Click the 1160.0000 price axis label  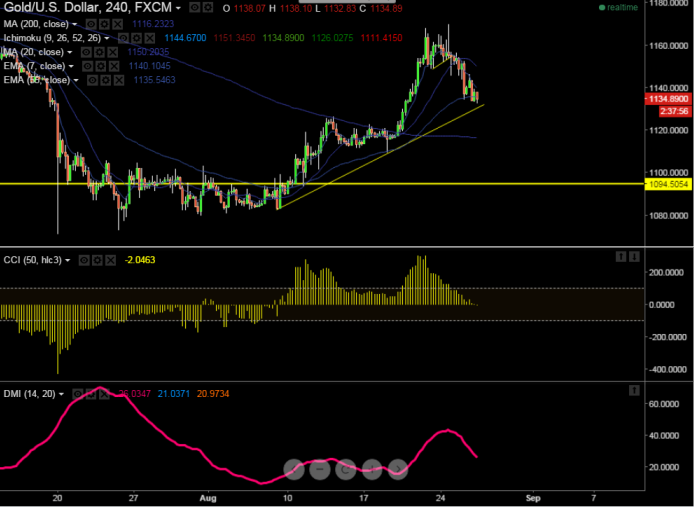[x=670, y=46]
